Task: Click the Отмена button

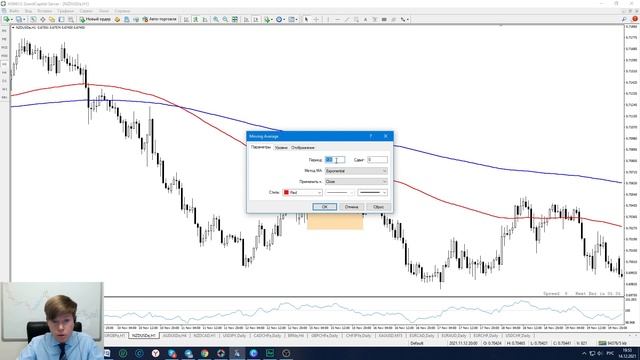Action: click(351, 207)
